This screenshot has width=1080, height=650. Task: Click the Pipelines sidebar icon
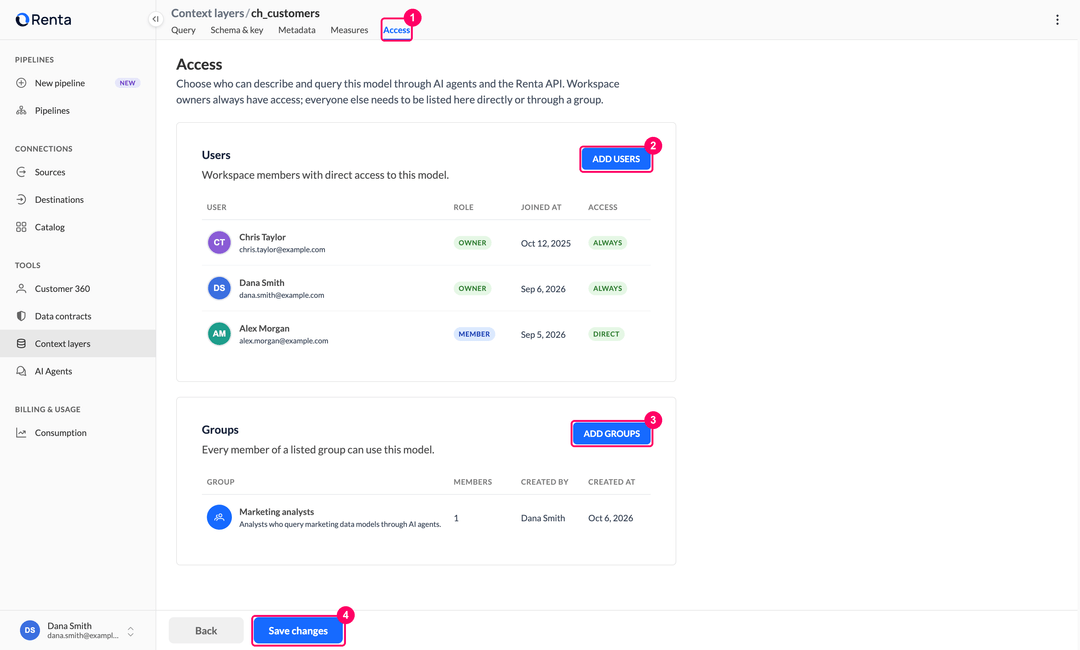point(21,110)
